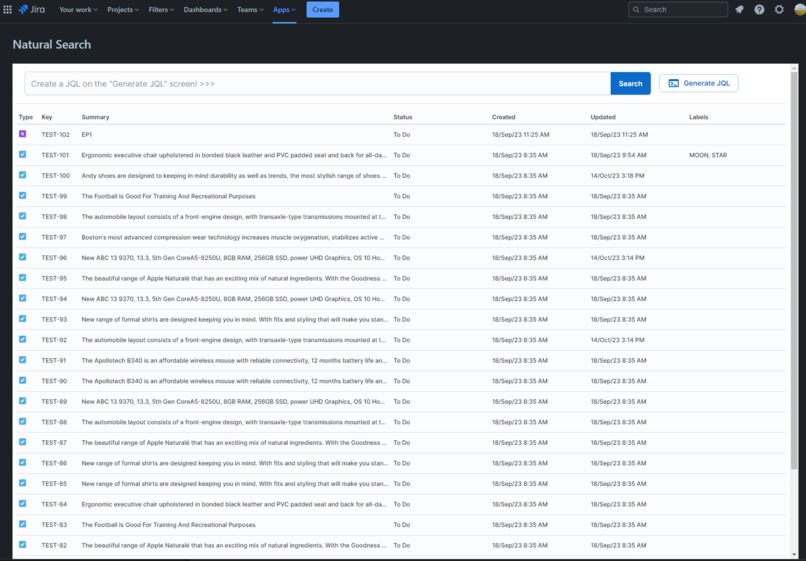806x561 pixels.
Task: Click the task type icon for TEST-99
Action: (23, 195)
